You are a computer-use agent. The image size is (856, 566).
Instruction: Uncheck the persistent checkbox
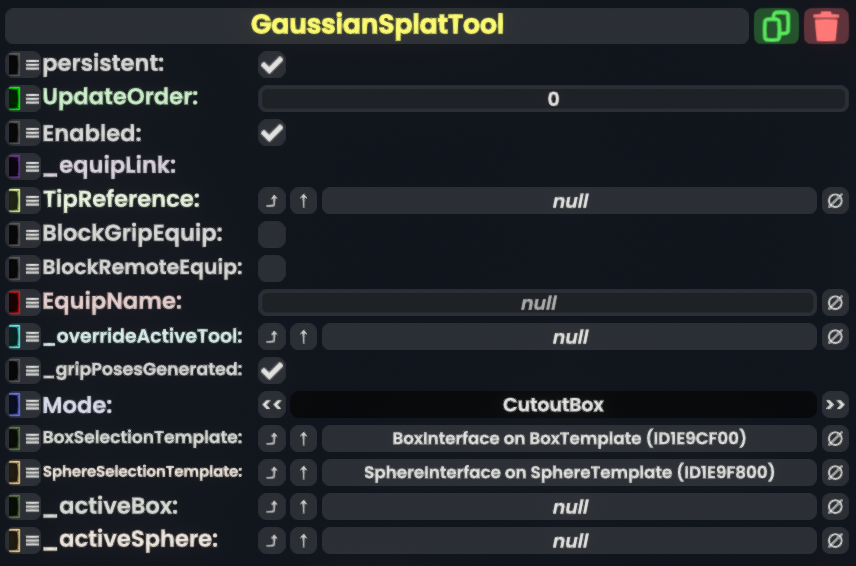pyautogui.click(x=271, y=65)
